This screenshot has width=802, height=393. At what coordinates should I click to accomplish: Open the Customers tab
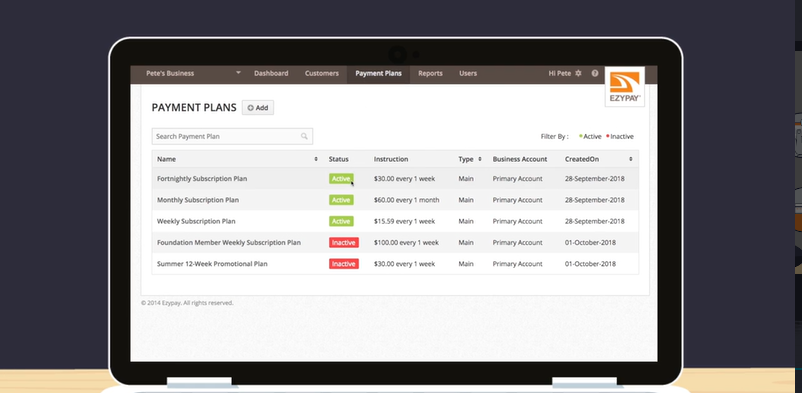[x=322, y=73]
